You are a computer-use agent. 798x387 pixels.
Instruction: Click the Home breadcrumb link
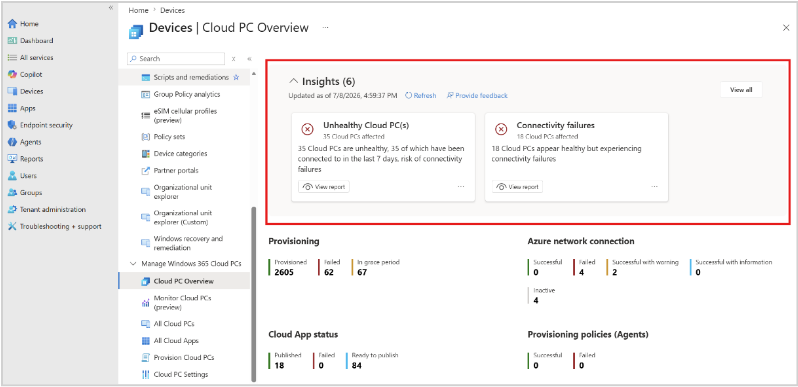(138, 10)
